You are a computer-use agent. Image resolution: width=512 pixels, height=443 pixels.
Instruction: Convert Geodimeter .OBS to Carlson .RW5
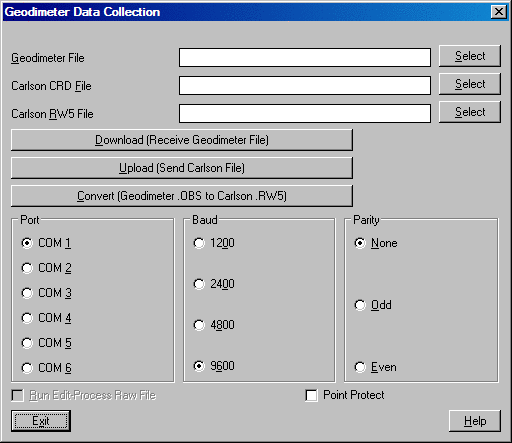182,196
